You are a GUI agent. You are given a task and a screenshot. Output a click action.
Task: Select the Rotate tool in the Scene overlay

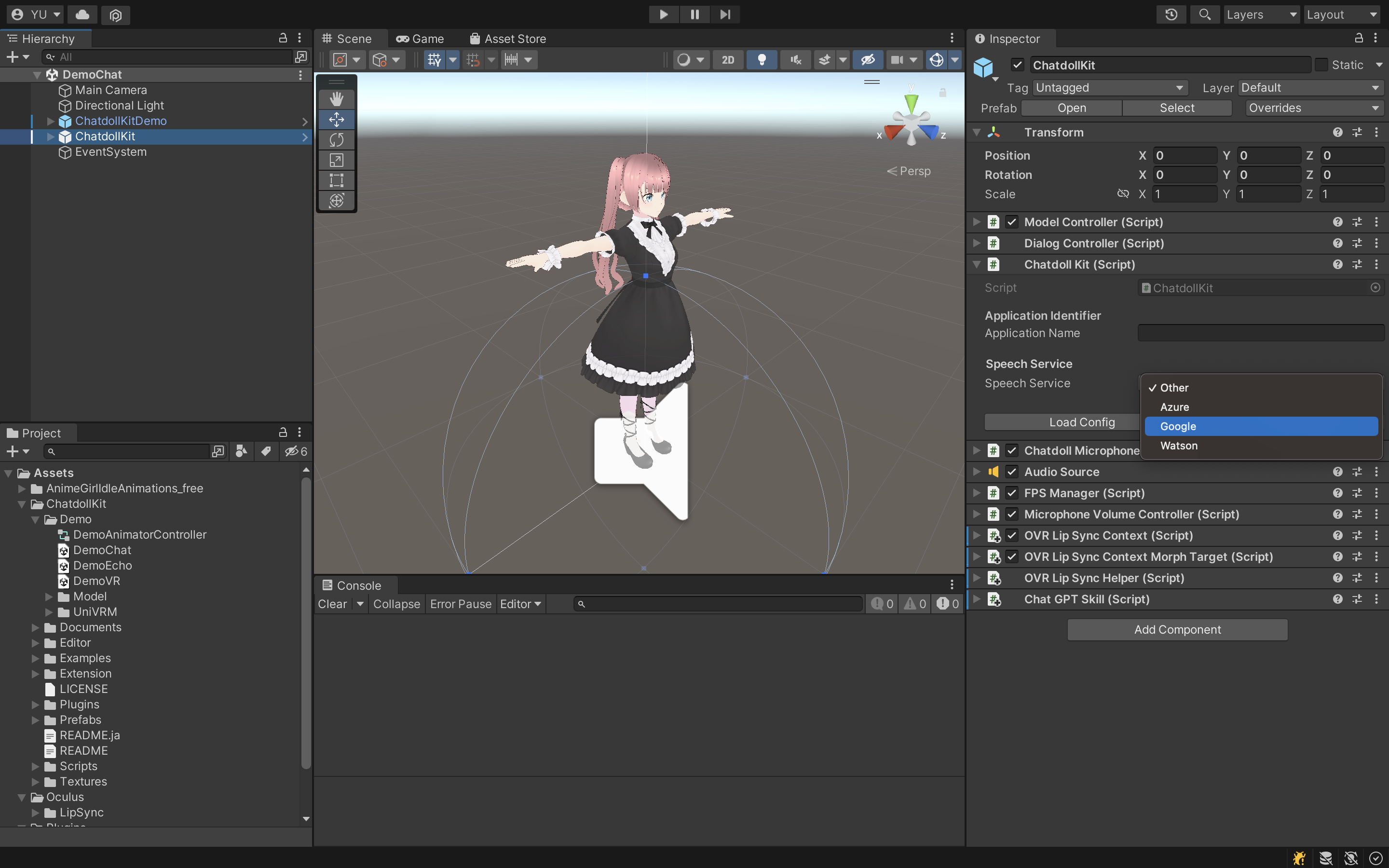336,139
